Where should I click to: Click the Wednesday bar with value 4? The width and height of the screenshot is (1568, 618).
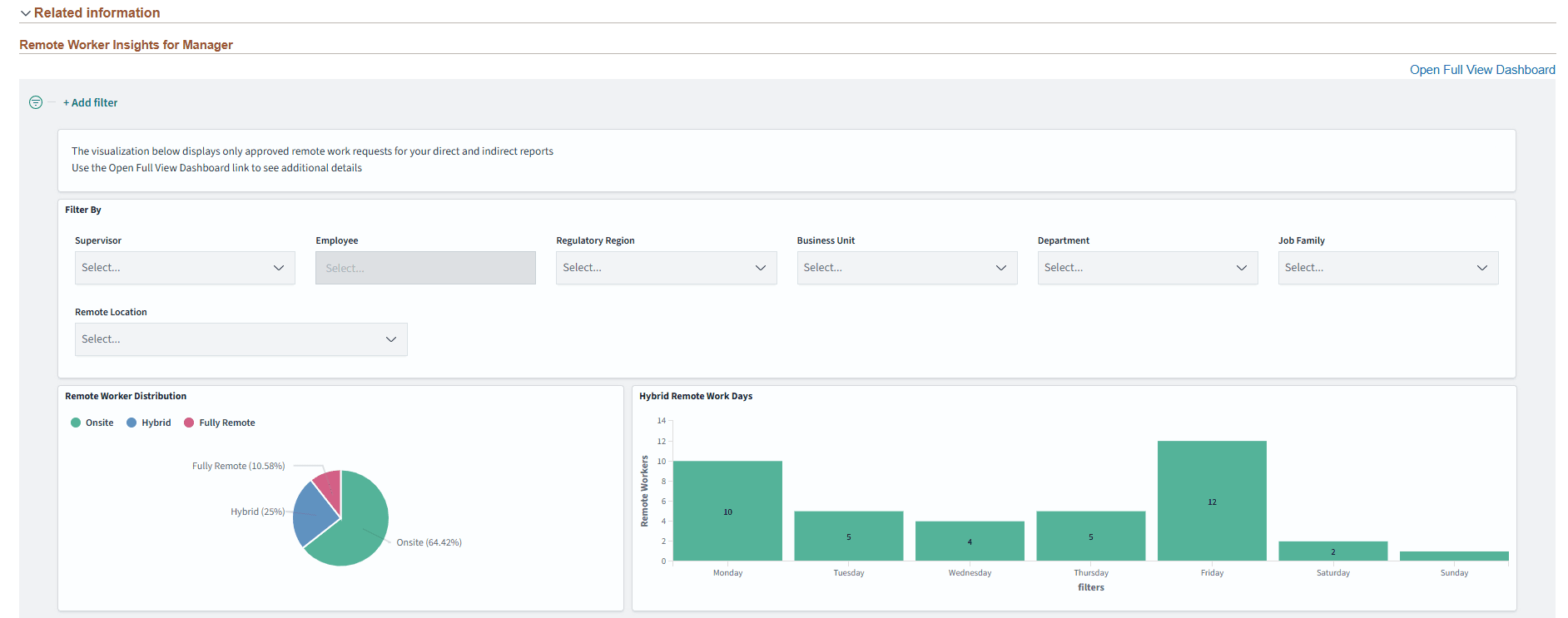970,541
